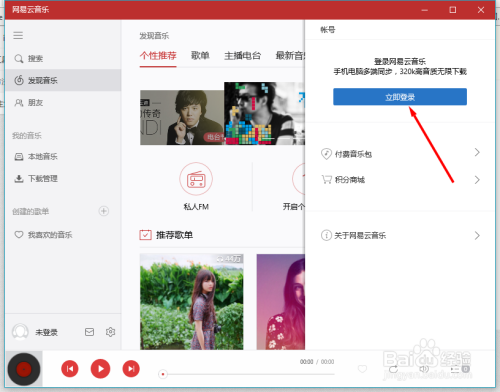Select 发现音乐 in the sidebar
The width and height of the screenshot is (500, 392).
pyautogui.click(x=63, y=80)
